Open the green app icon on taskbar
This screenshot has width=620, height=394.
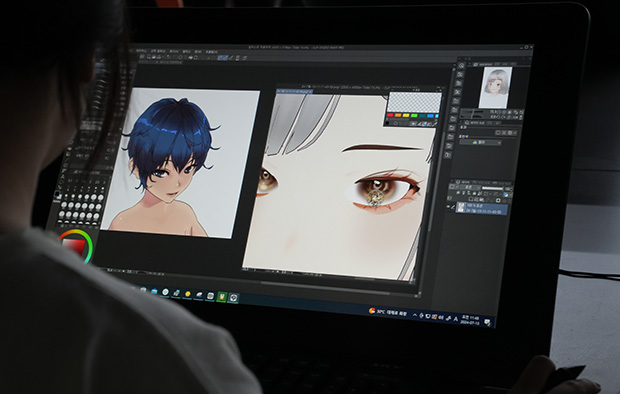(222, 297)
